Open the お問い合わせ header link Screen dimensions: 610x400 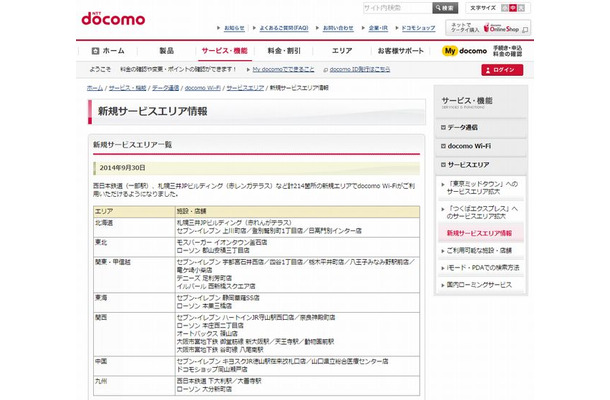(338, 28)
